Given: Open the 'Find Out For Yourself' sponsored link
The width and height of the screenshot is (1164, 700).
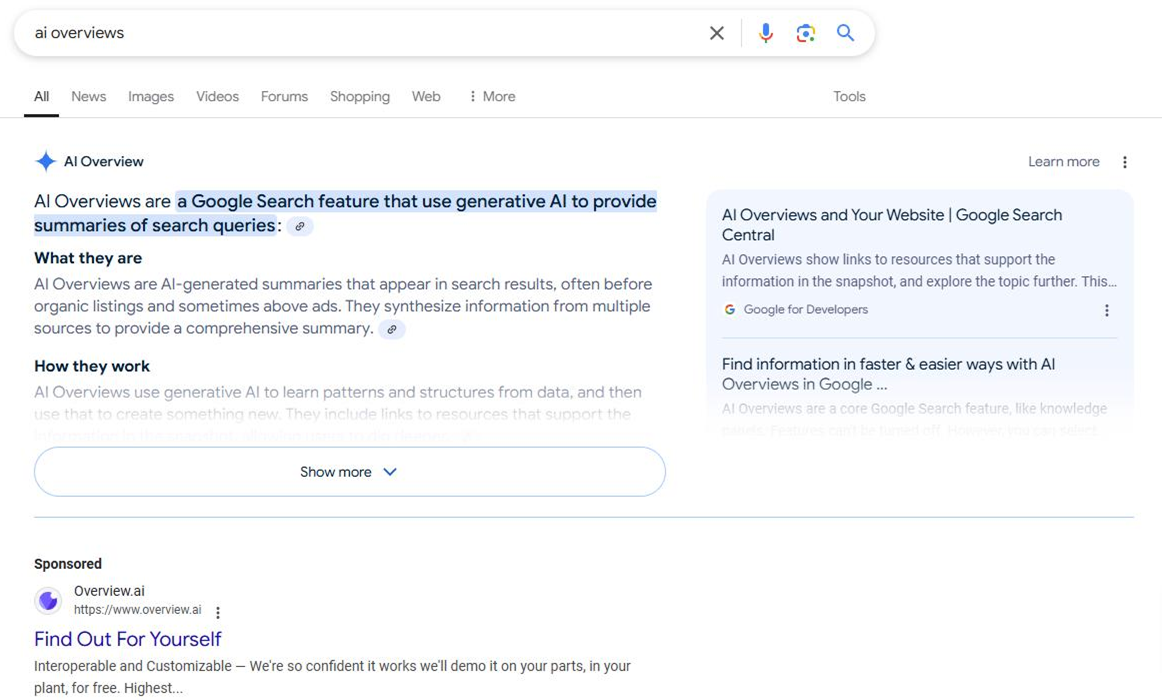Looking at the screenshot, I should [x=128, y=639].
